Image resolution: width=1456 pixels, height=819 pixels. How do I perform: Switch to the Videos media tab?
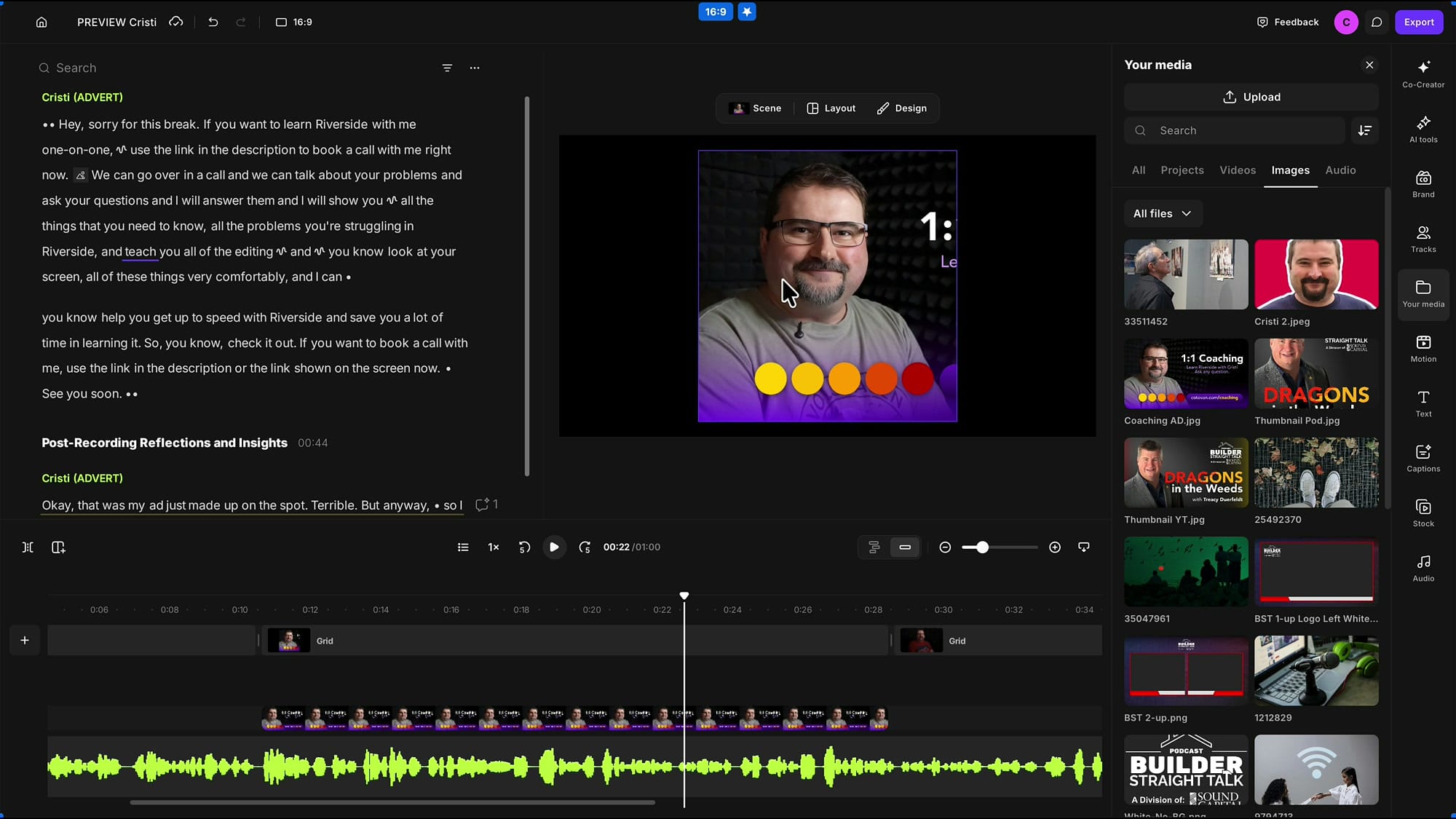tap(1238, 170)
